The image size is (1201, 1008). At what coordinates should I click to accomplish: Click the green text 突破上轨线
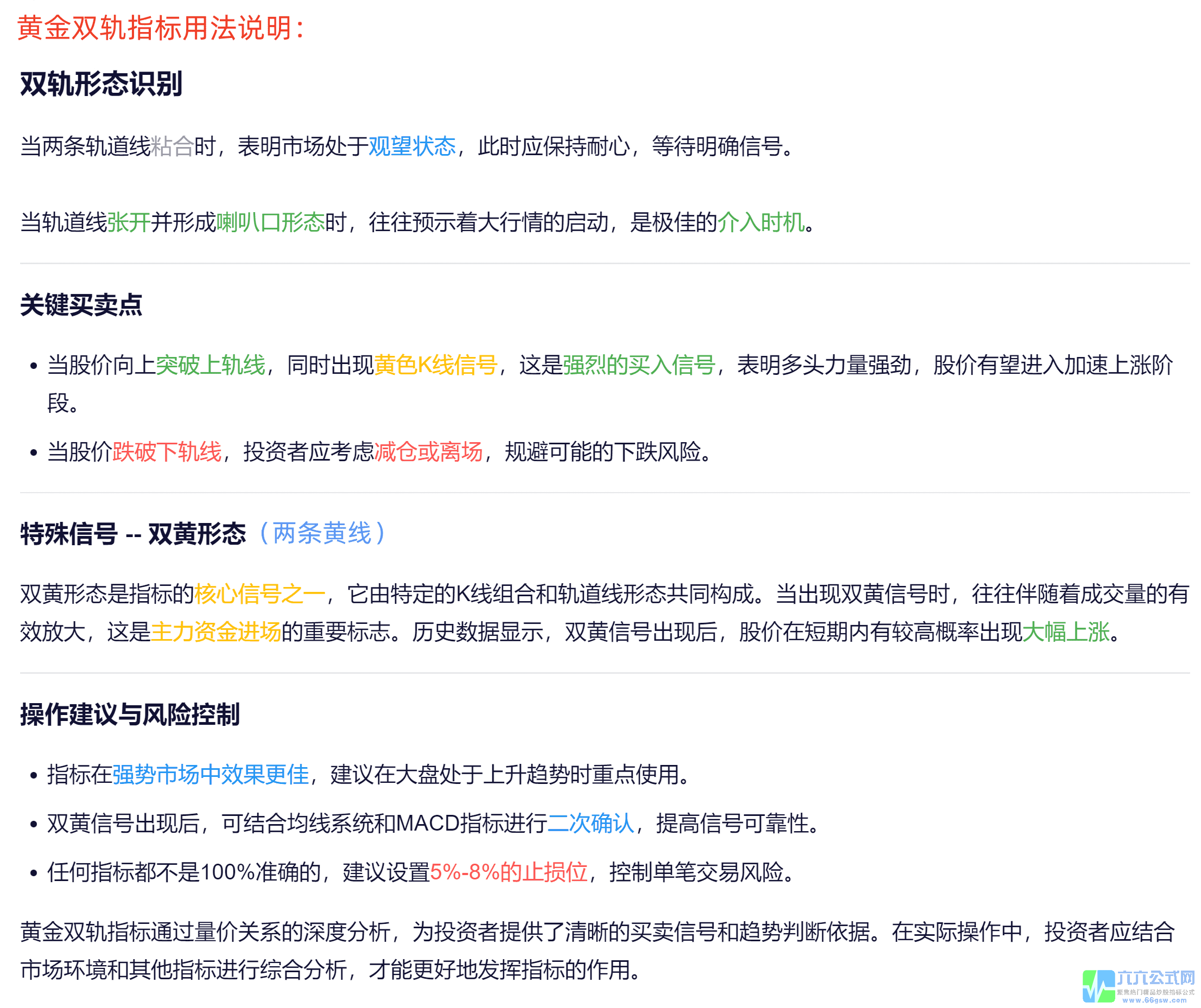[x=211, y=365]
